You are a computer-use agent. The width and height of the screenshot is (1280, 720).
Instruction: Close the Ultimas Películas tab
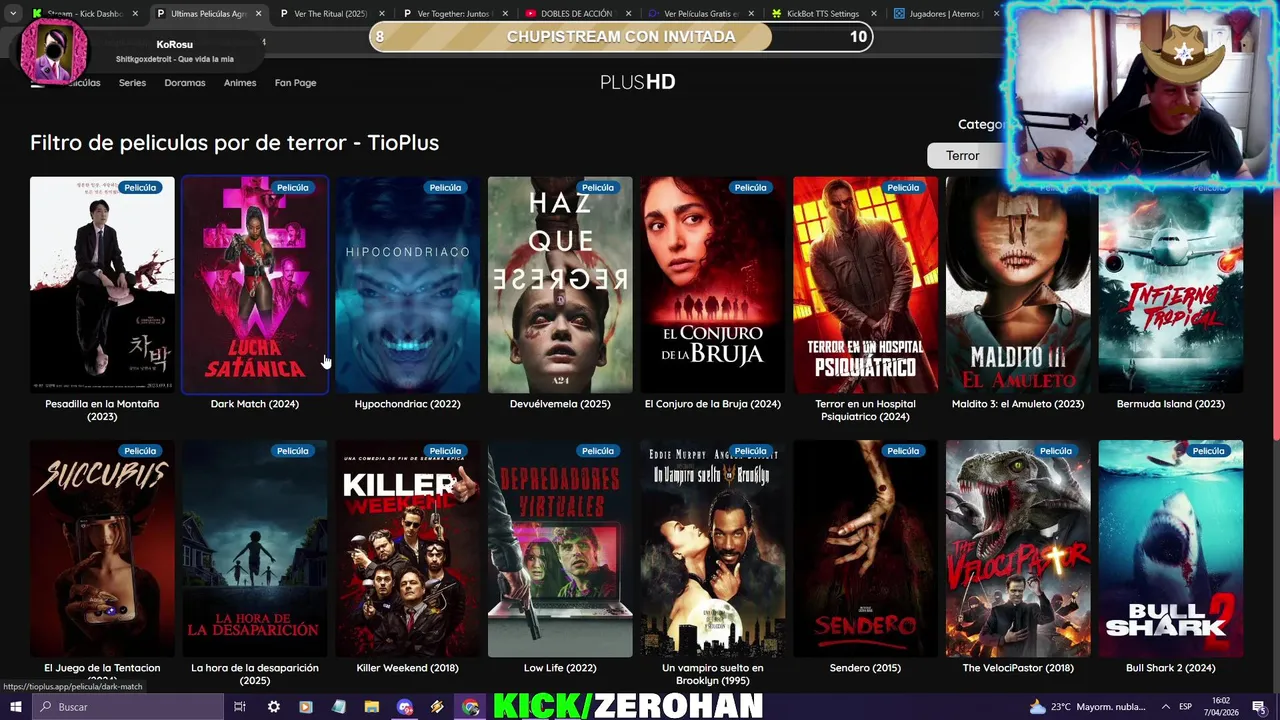click(x=258, y=14)
